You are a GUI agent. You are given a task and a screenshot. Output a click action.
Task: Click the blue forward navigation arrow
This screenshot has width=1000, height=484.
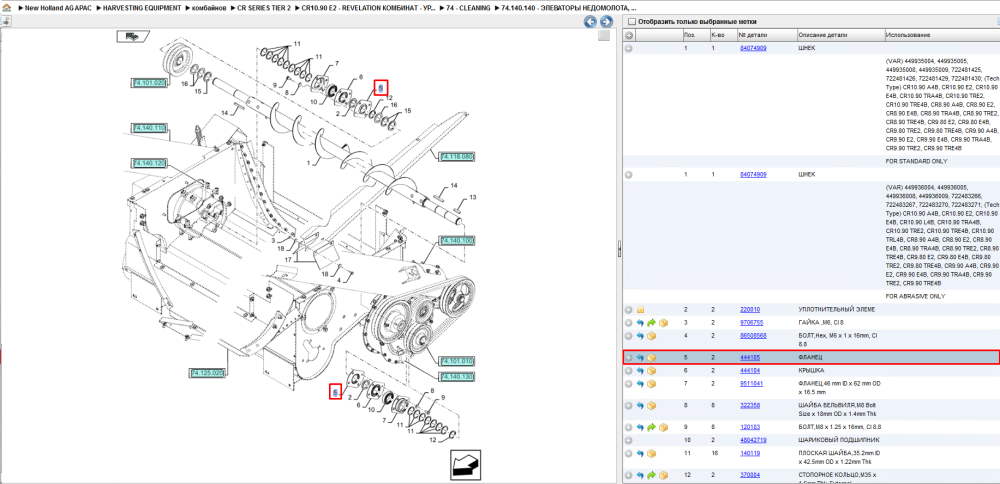607,22
